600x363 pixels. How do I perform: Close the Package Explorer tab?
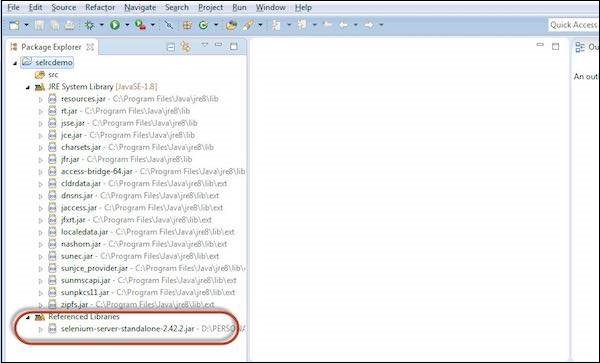click(90, 47)
